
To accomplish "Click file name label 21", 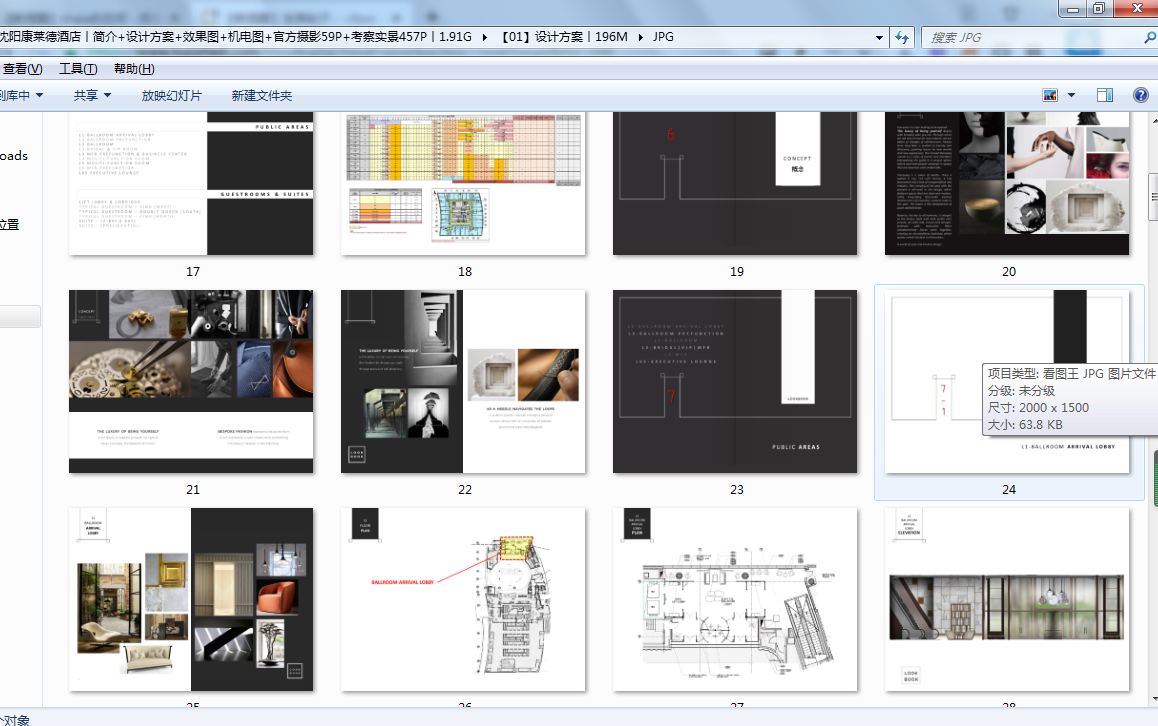I will tap(193, 490).
